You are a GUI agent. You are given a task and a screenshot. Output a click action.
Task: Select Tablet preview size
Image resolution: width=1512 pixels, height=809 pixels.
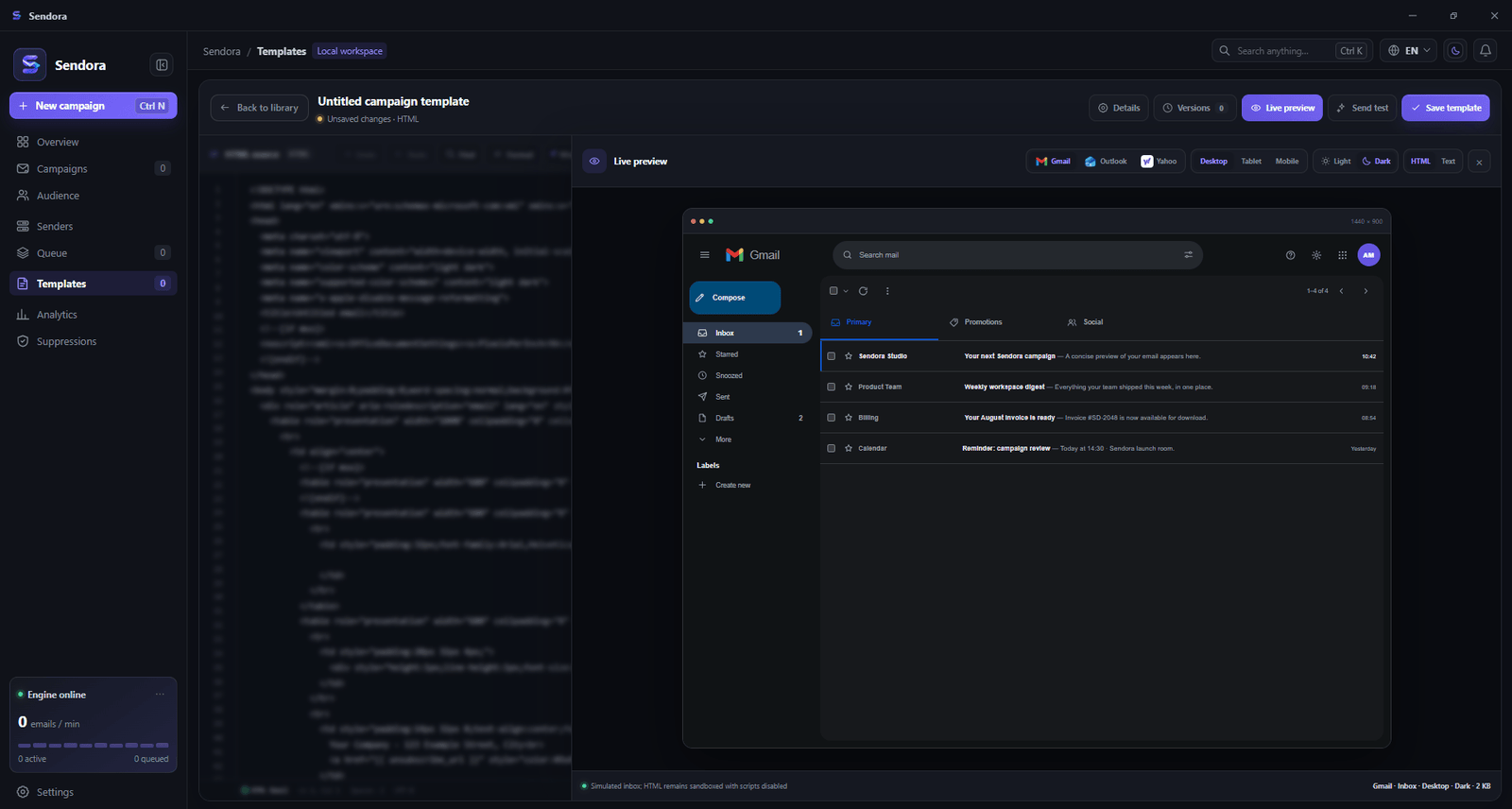coord(1251,162)
